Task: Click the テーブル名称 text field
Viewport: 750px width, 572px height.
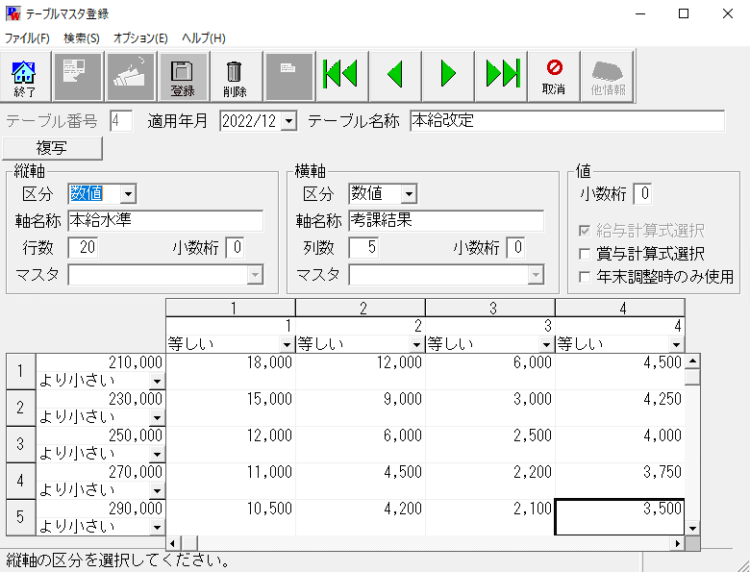Action: point(566,121)
